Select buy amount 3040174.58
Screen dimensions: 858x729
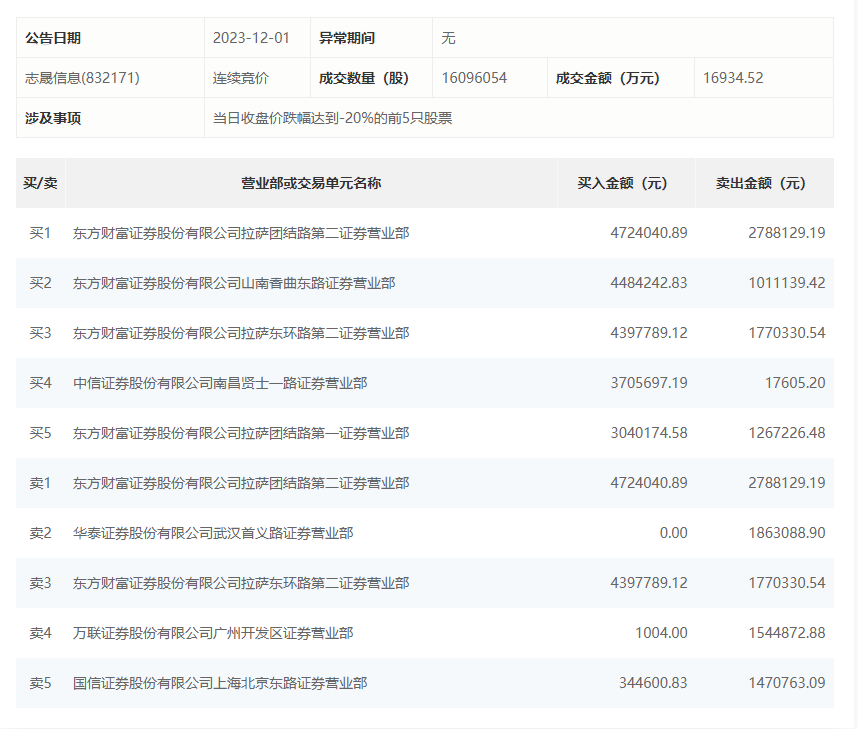(x=649, y=433)
